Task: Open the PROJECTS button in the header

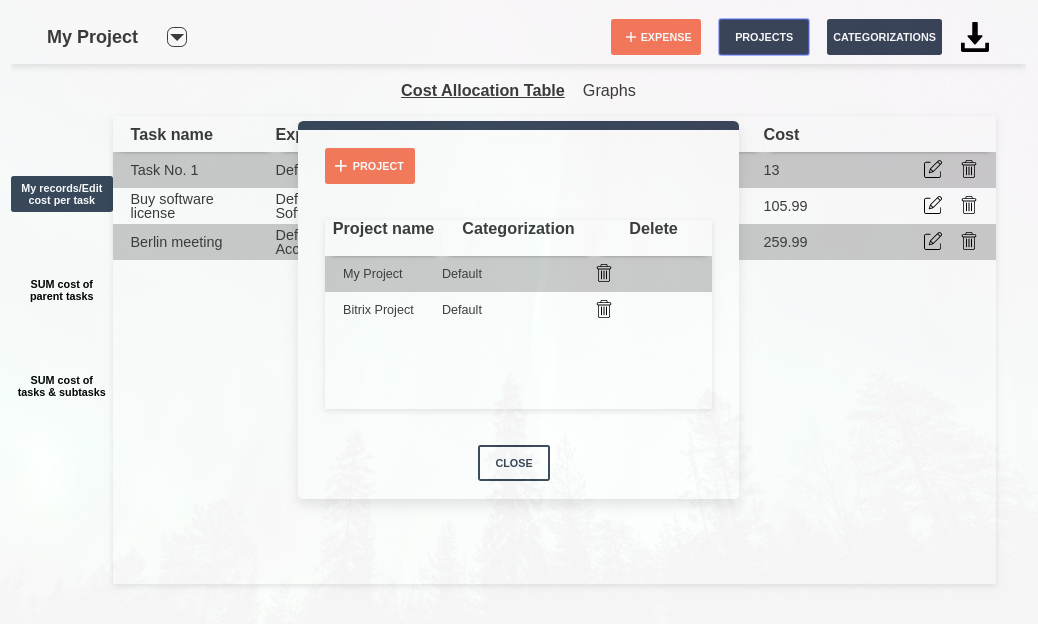Action: (764, 37)
